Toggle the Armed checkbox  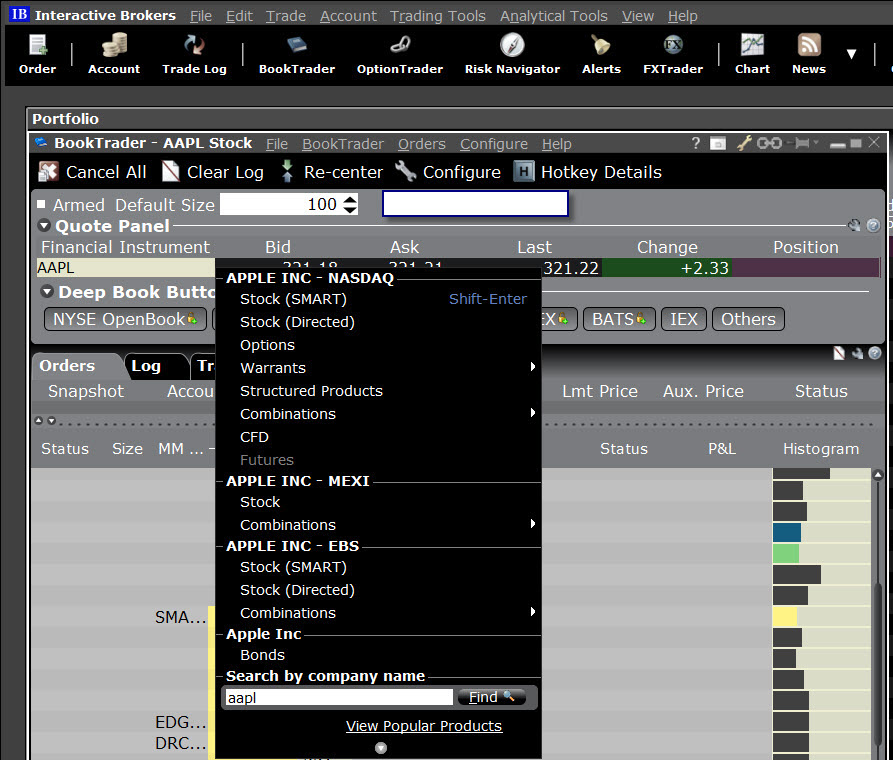pos(41,204)
